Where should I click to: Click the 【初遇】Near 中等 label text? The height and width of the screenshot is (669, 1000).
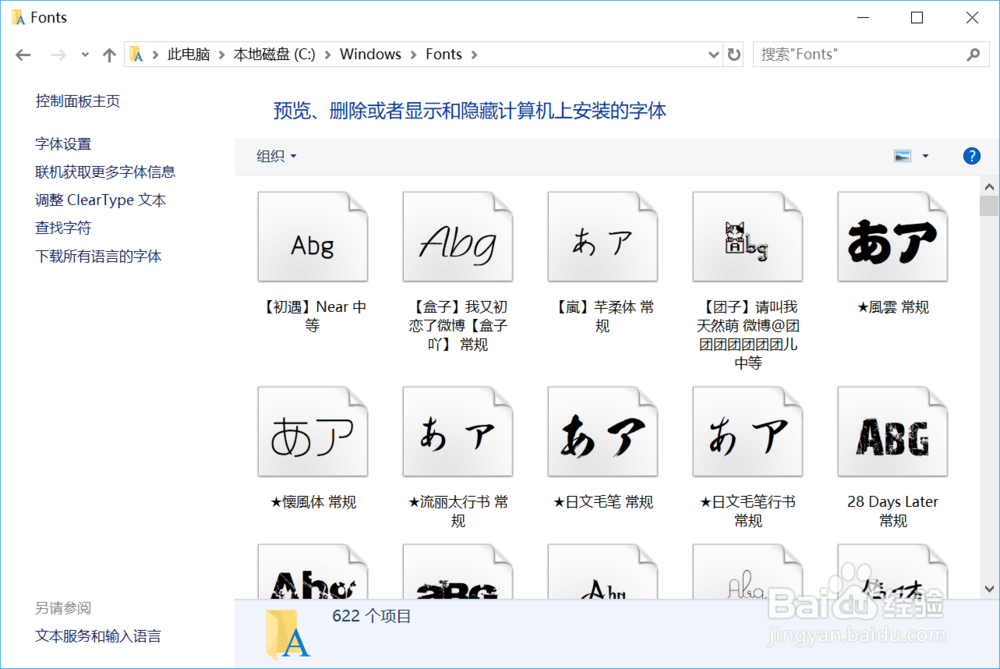coord(312,316)
